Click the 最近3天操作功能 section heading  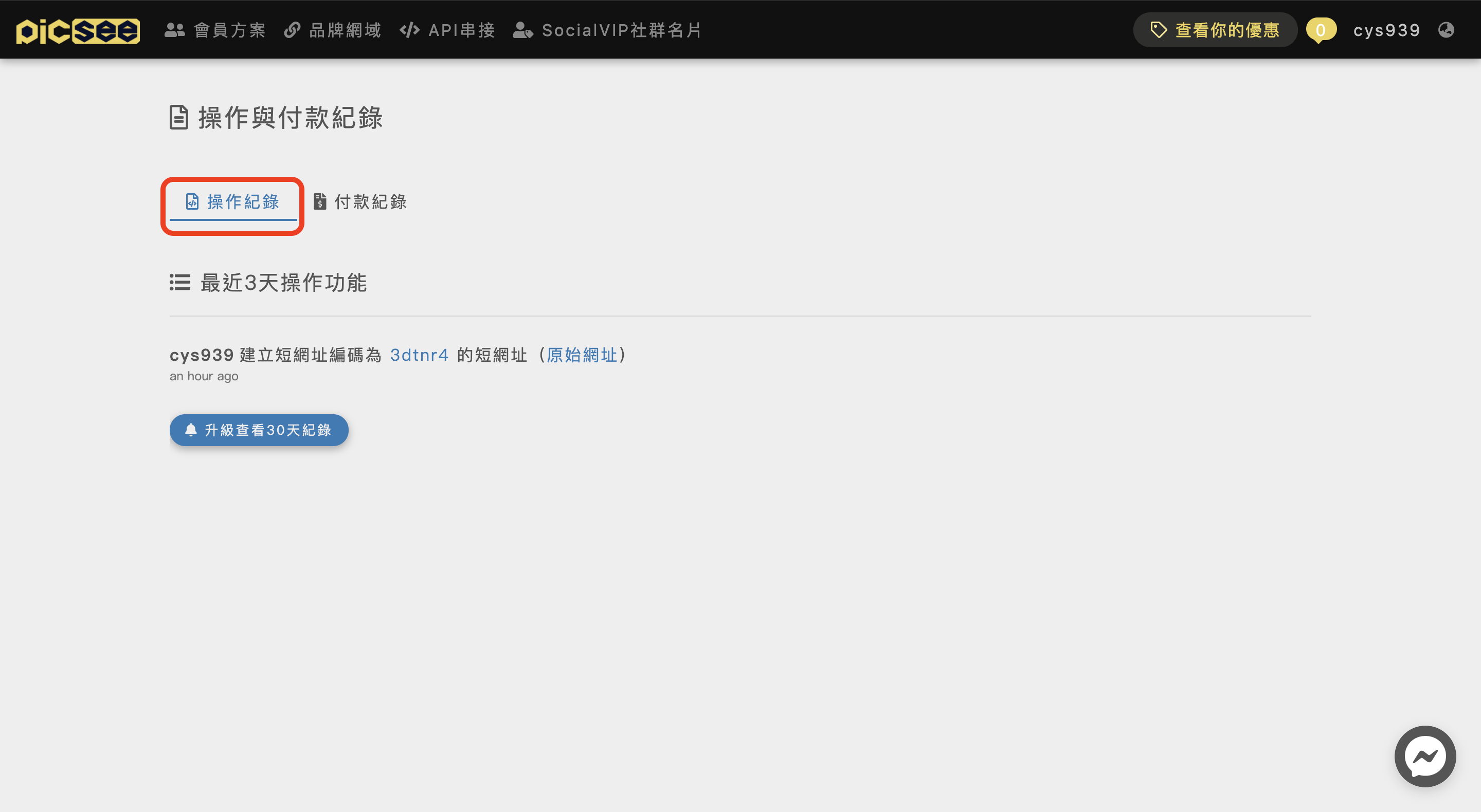[268, 283]
